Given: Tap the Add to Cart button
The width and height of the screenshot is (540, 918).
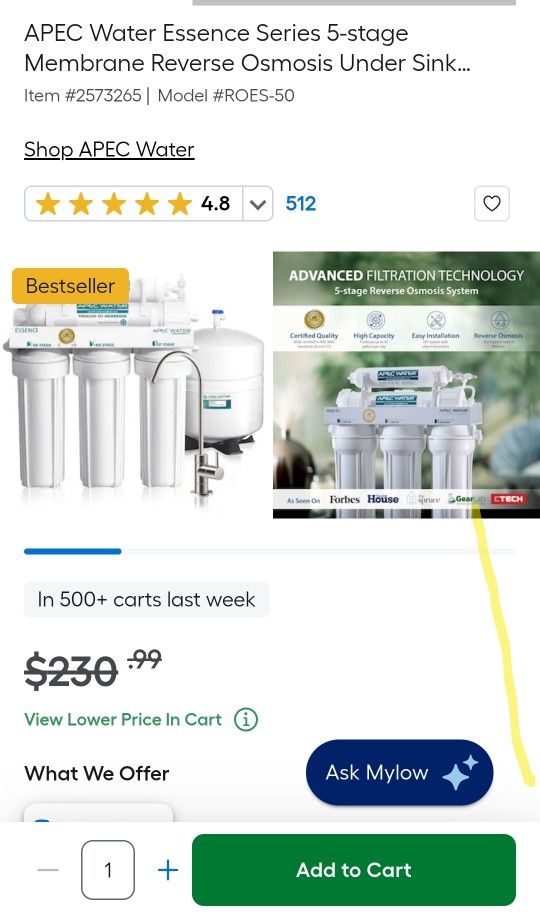Looking at the screenshot, I should tap(354, 870).
